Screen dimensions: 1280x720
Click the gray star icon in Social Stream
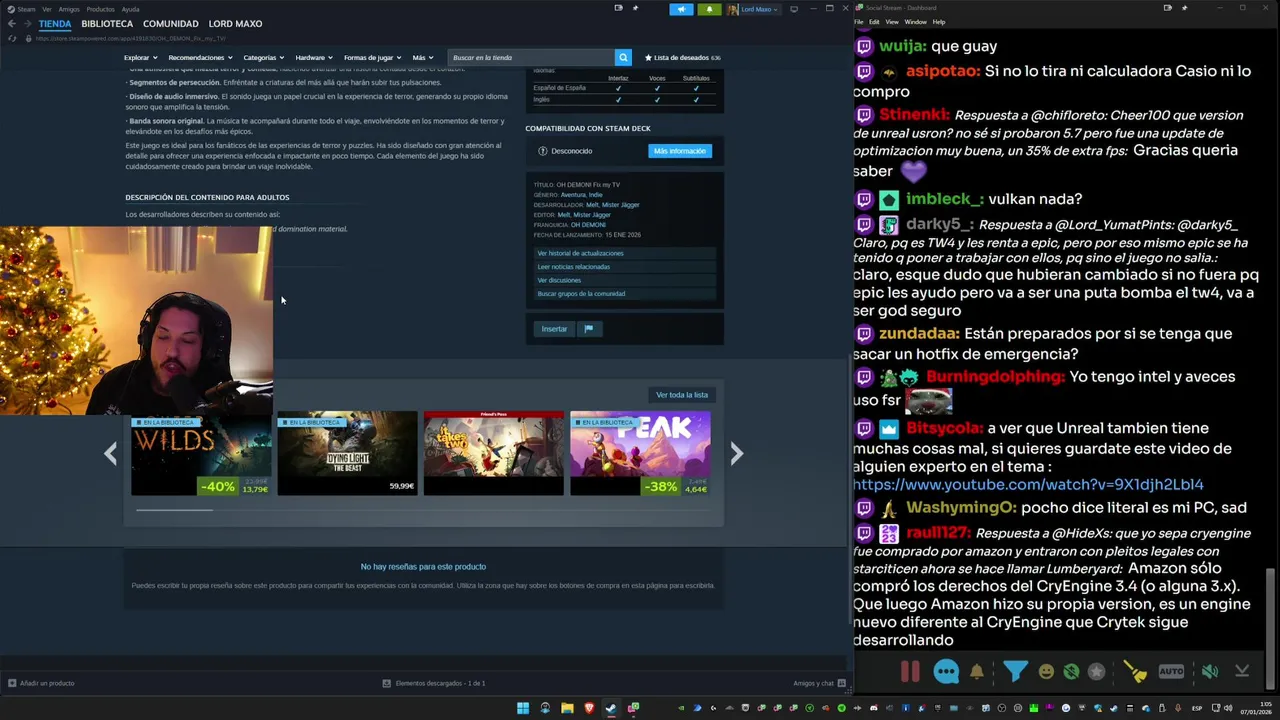tap(1097, 672)
